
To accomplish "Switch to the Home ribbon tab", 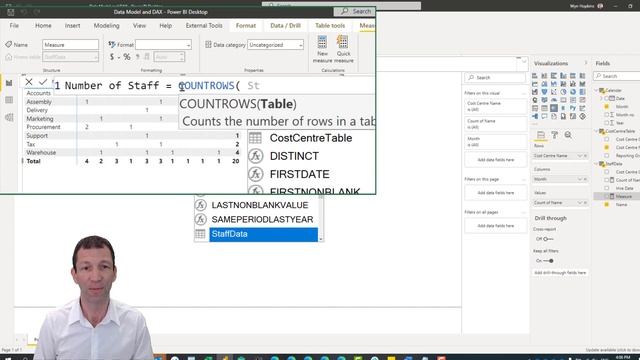I will (x=43, y=25).
